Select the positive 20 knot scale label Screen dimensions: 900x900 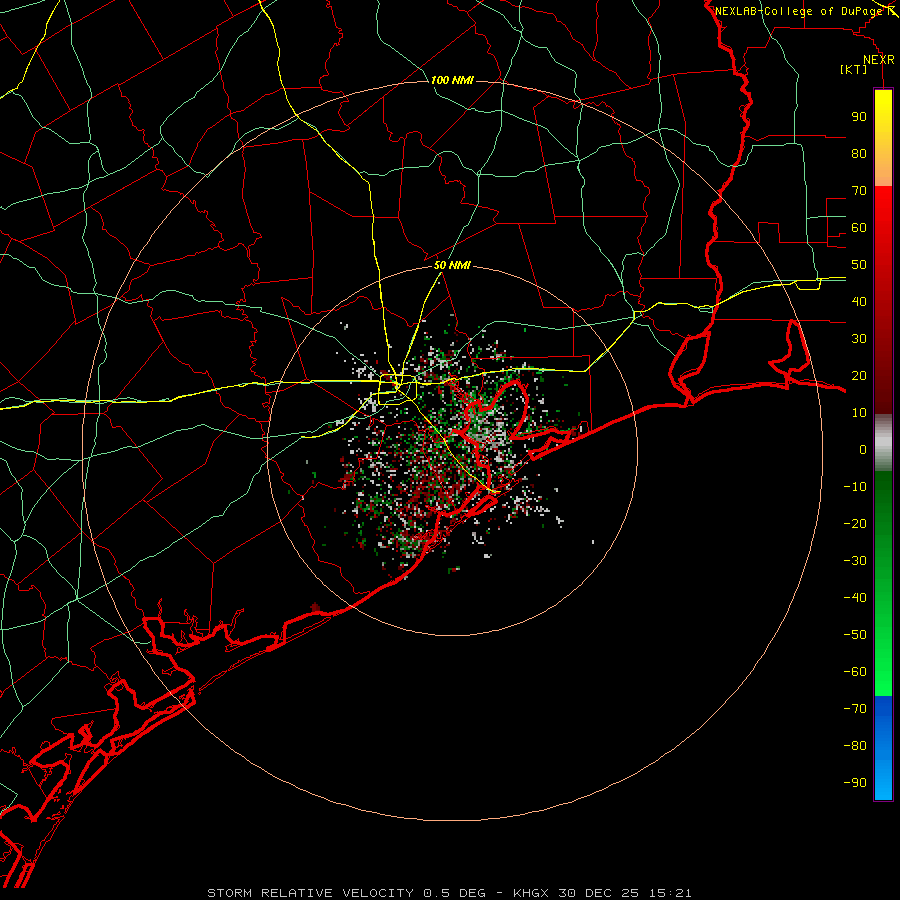point(859,375)
